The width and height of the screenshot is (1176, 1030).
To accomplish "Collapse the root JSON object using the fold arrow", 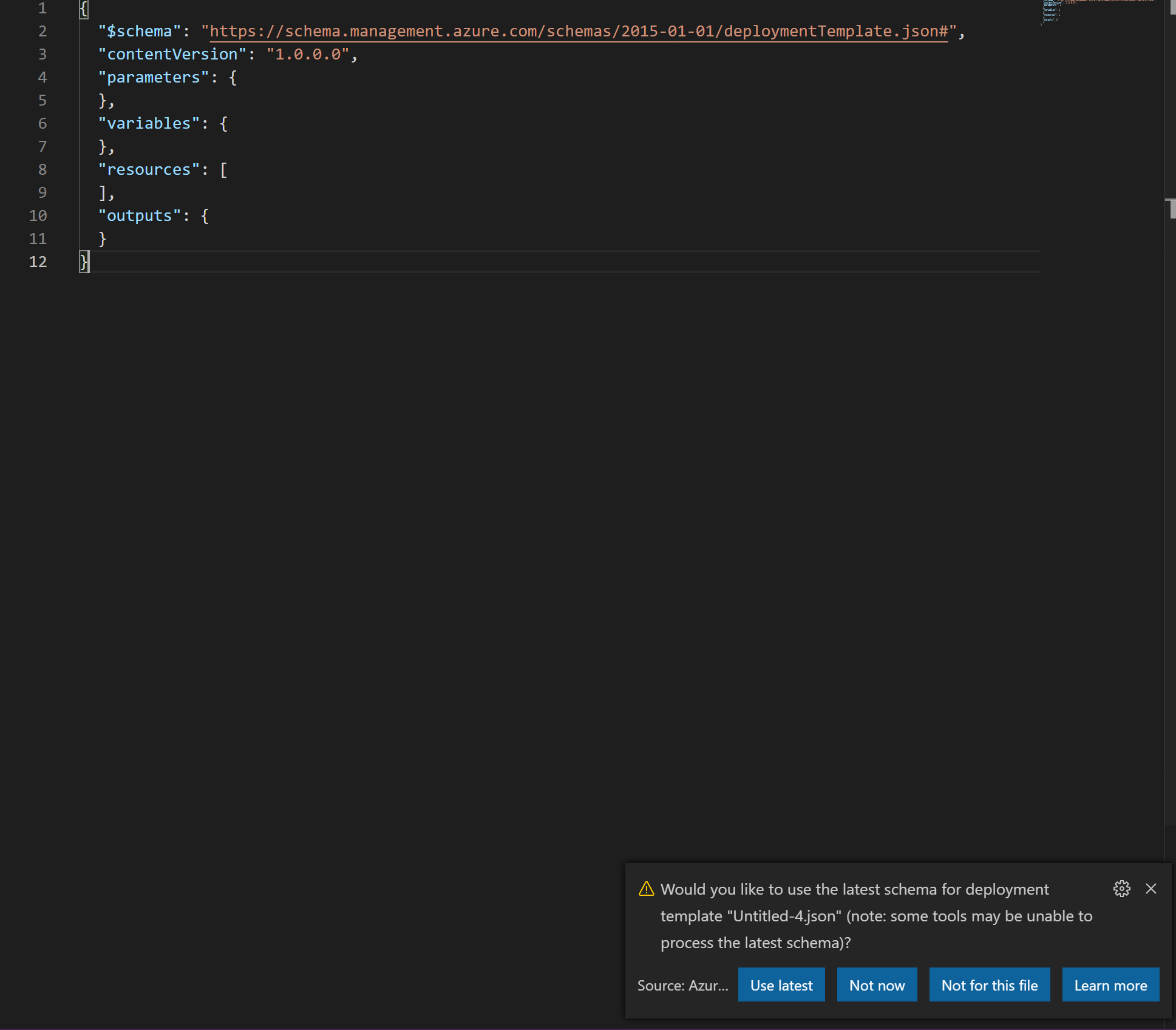I will point(66,8).
